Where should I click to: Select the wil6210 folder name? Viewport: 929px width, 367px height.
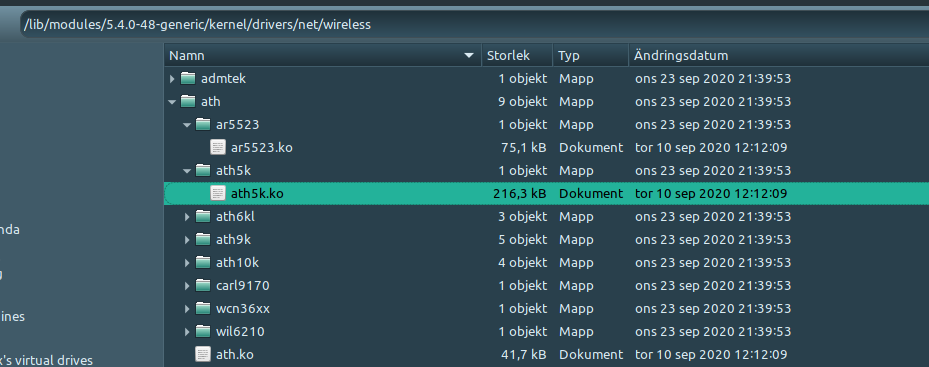(240, 332)
